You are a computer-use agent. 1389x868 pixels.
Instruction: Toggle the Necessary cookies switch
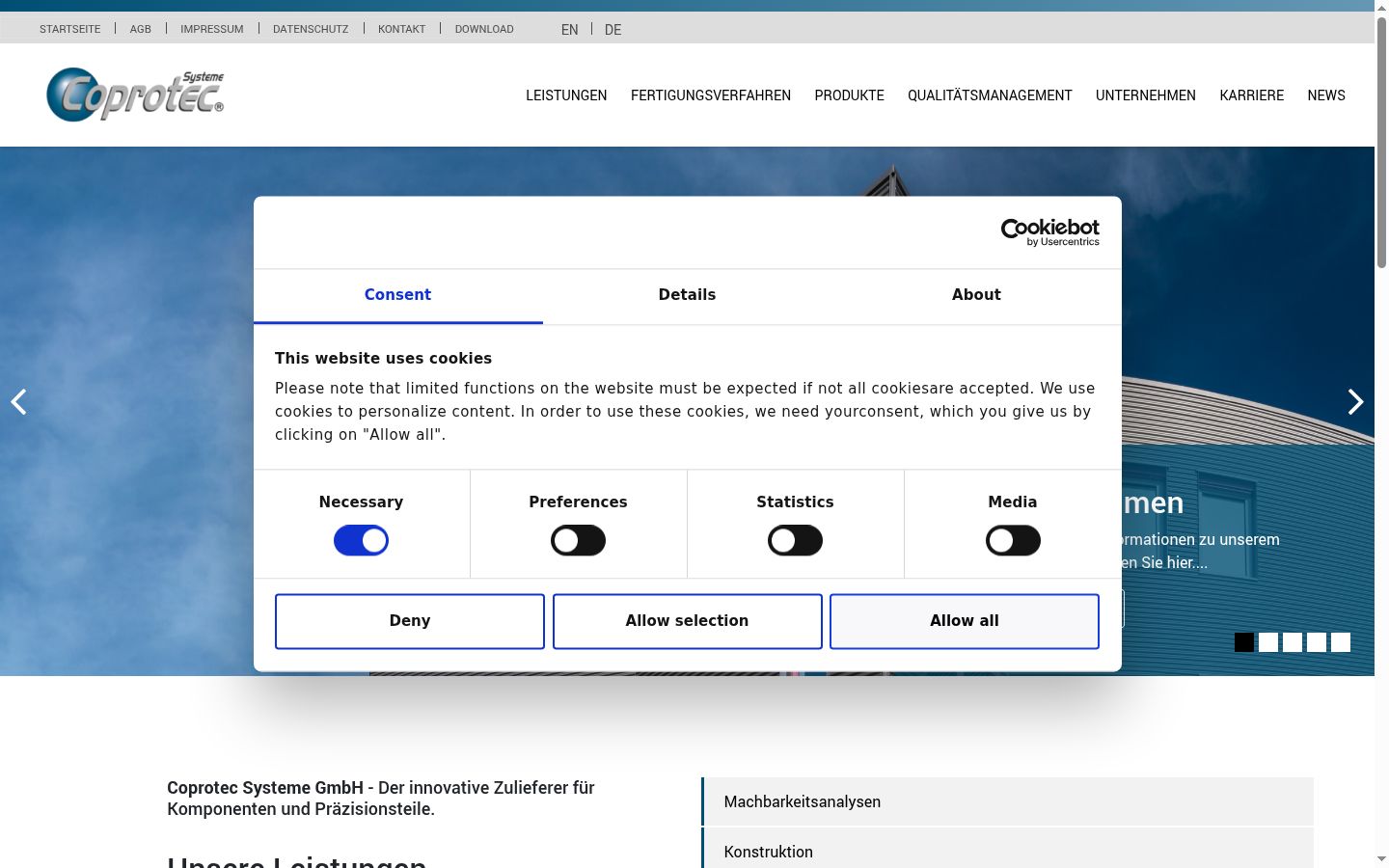pos(361,540)
